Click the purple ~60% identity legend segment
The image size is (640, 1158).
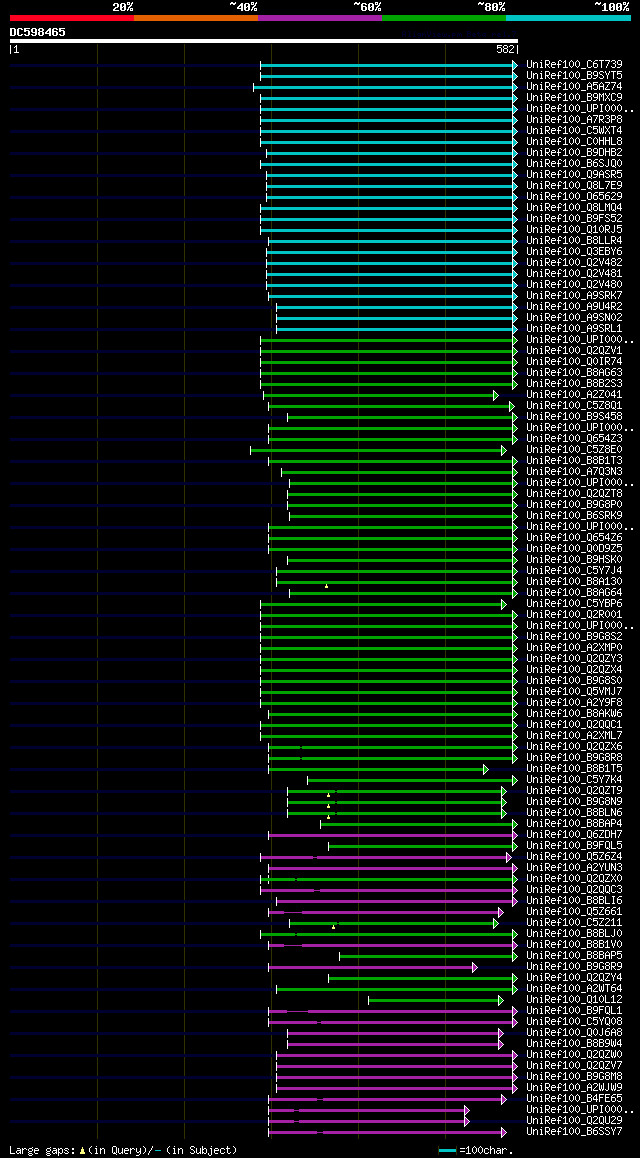(x=320, y=17)
